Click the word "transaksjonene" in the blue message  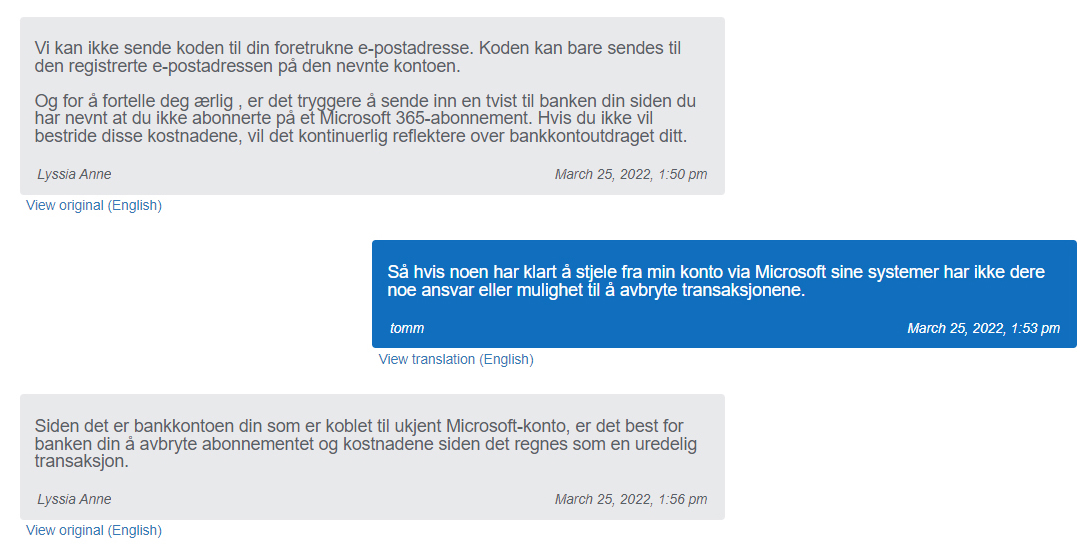pyautogui.click(x=743, y=291)
